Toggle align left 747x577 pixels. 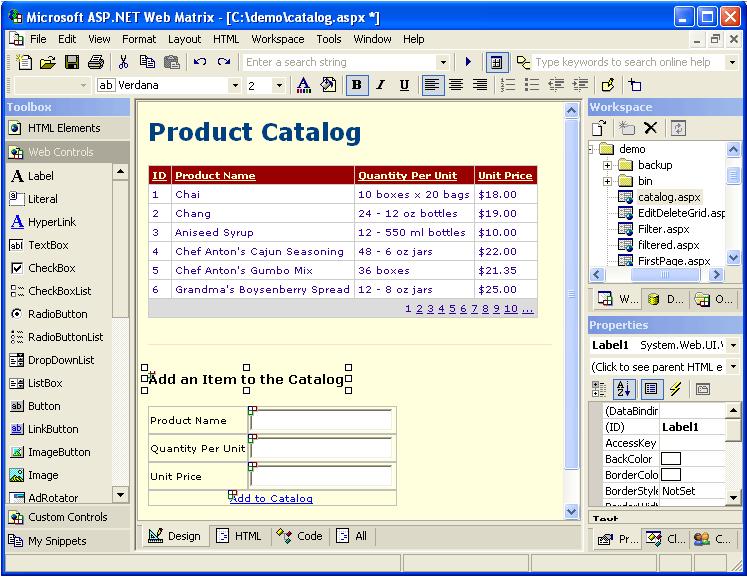[432, 85]
